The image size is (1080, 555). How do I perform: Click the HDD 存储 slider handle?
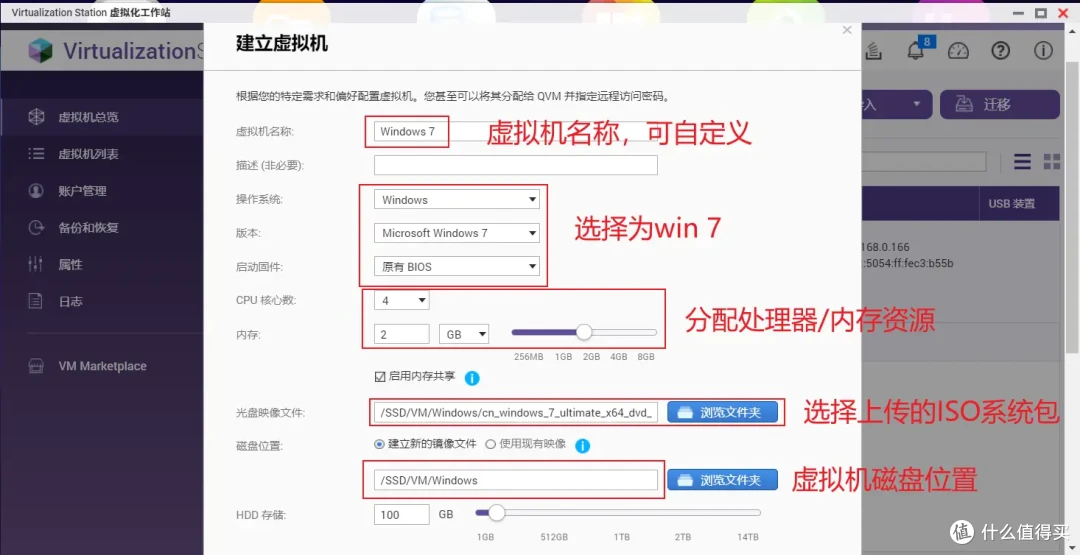[497, 512]
